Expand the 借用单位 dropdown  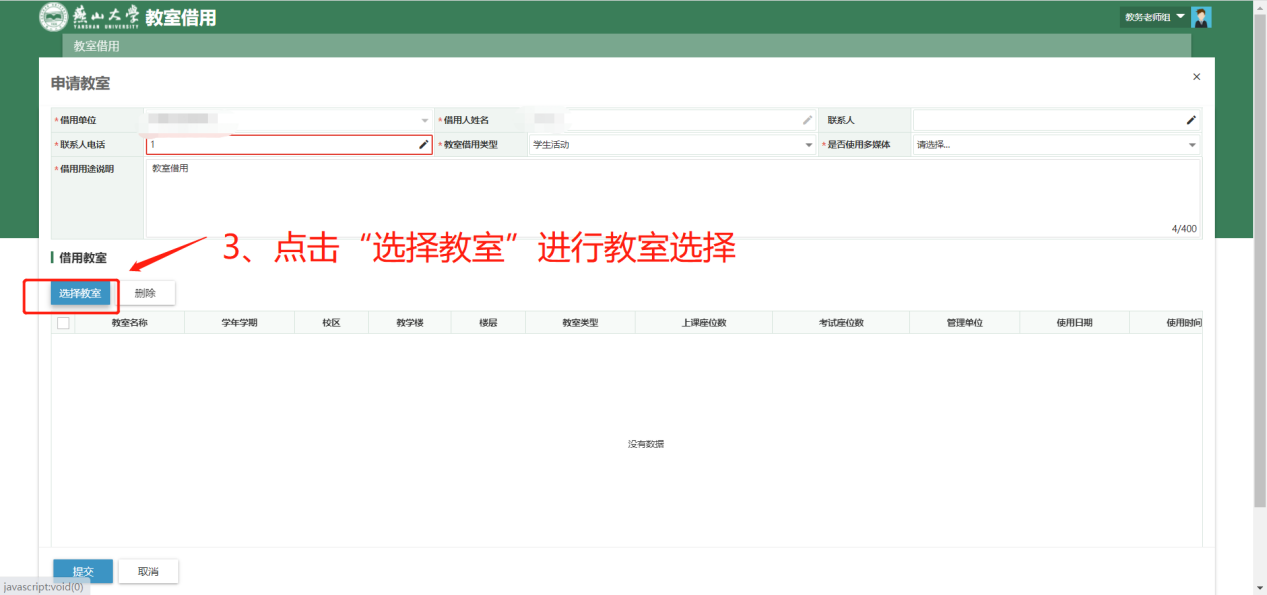tap(424, 120)
